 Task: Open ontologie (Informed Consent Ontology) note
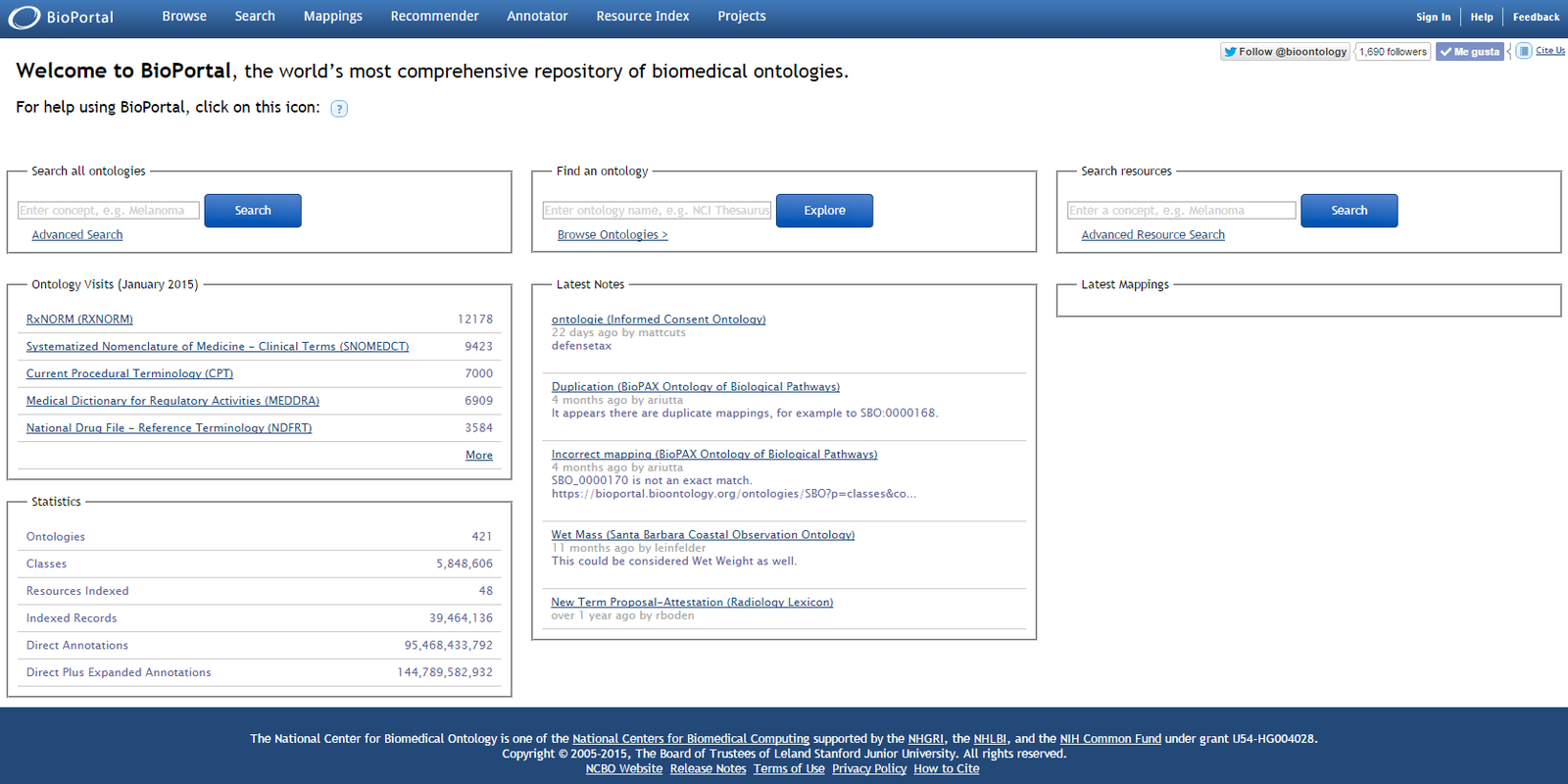click(x=659, y=319)
